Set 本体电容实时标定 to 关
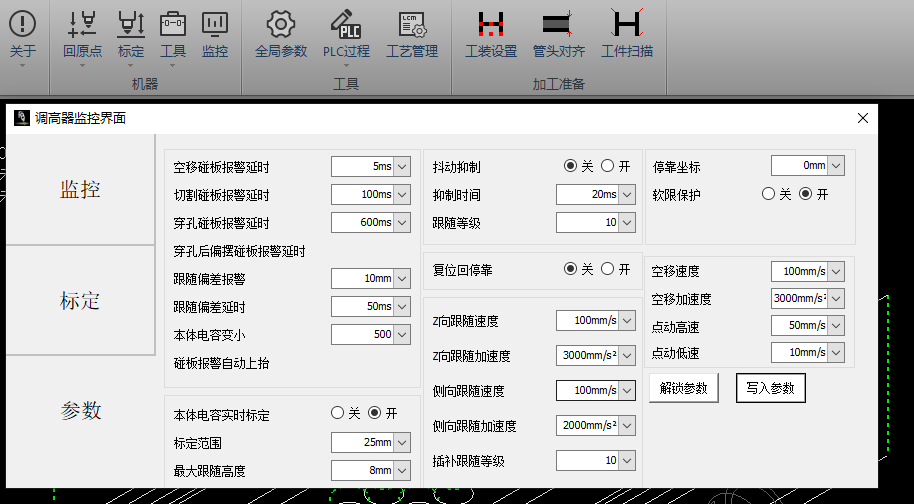Viewport: 914px width, 504px height. click(x=337, y=413)
